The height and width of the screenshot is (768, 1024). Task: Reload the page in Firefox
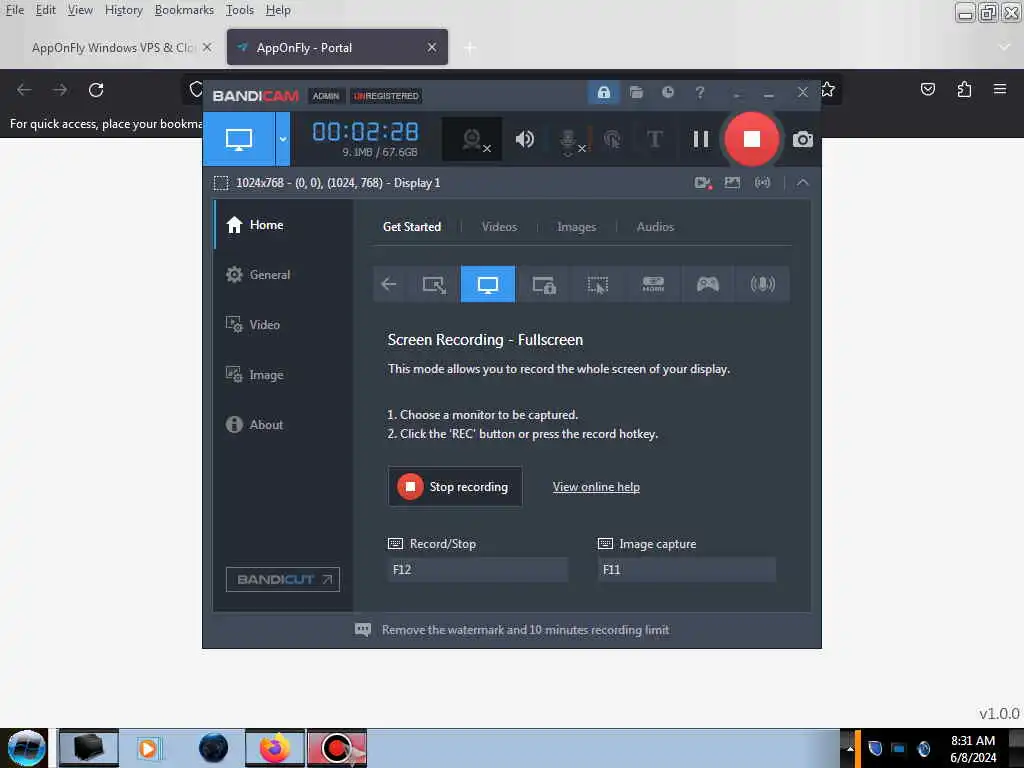pos(96,90)
